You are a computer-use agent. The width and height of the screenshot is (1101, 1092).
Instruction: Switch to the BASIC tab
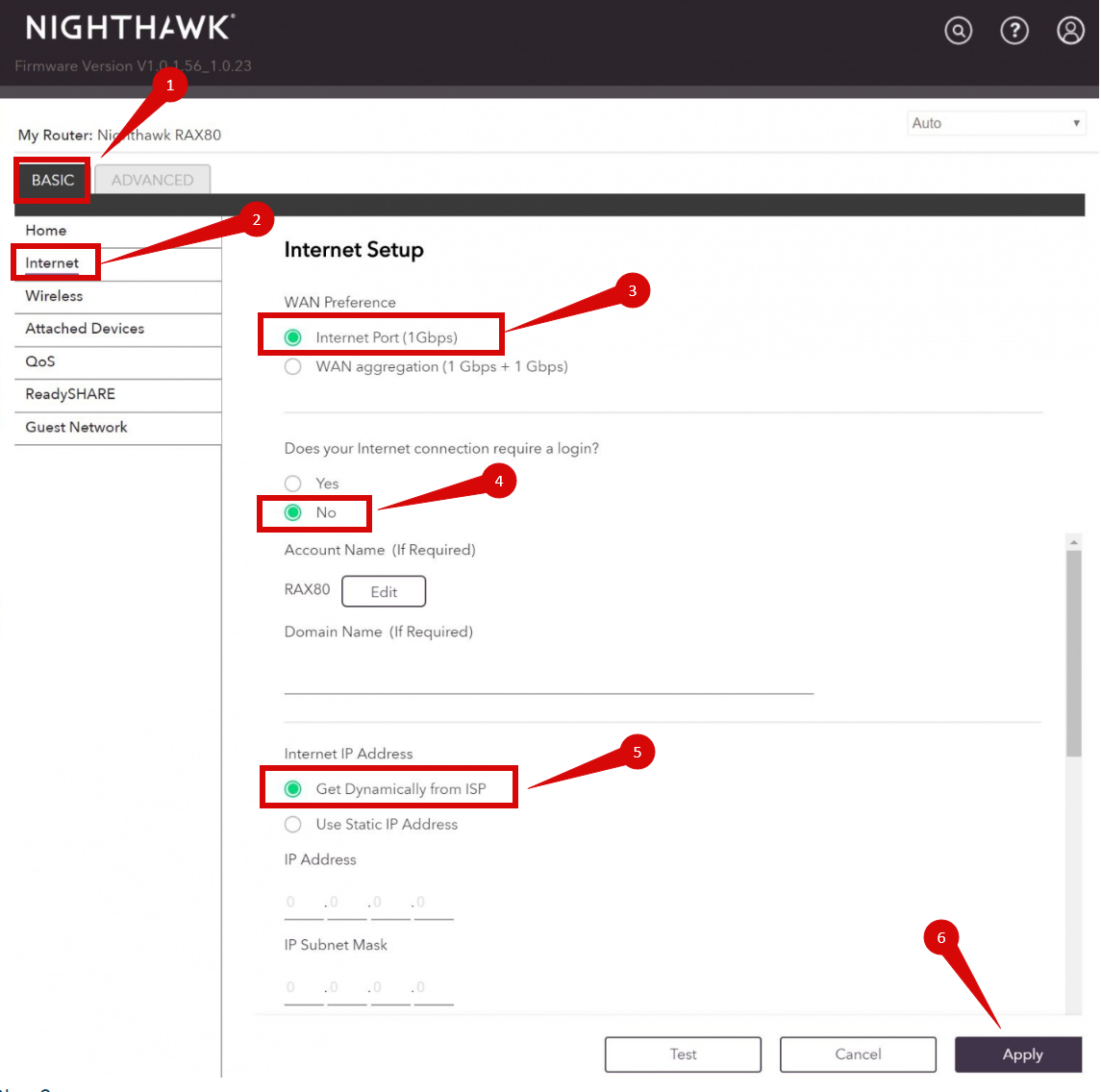53,180
